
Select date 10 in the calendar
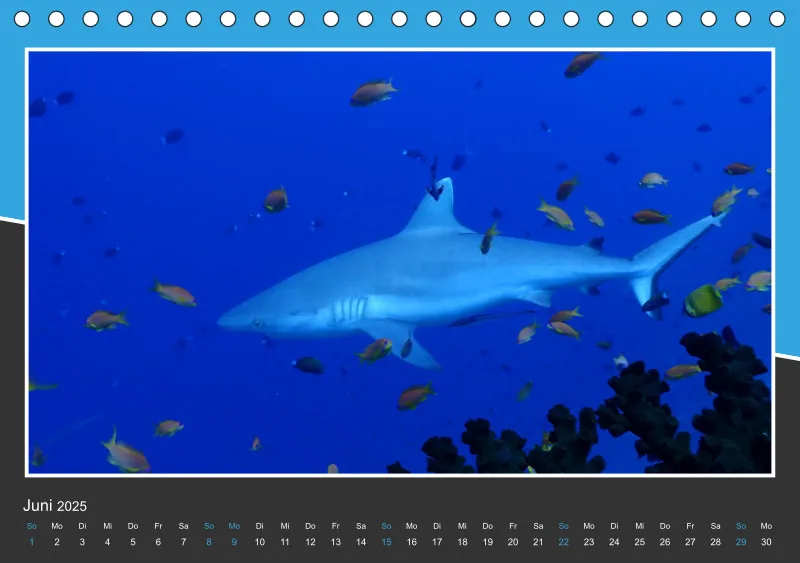tap(260, 542)
